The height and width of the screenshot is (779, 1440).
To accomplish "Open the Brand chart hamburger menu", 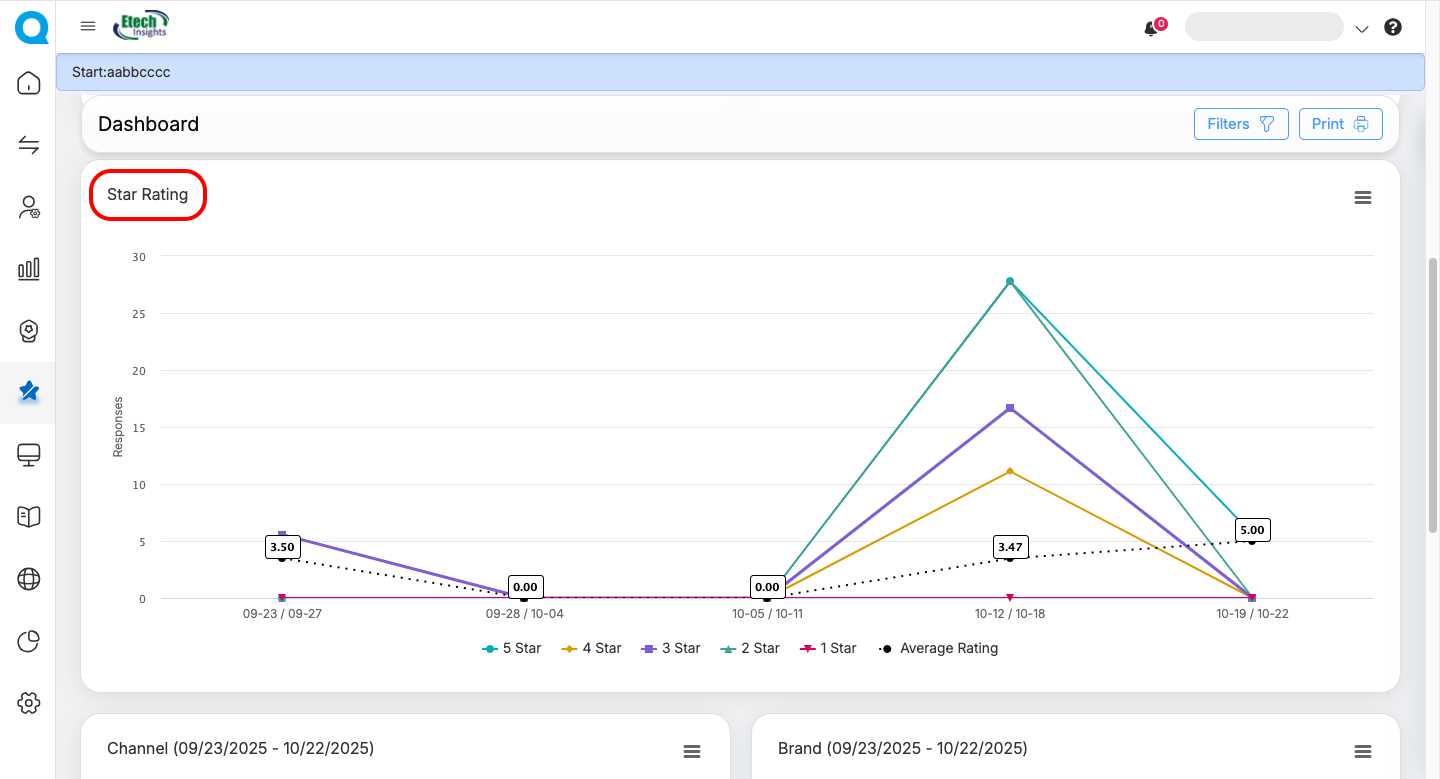I will [x=1362, y=751].
